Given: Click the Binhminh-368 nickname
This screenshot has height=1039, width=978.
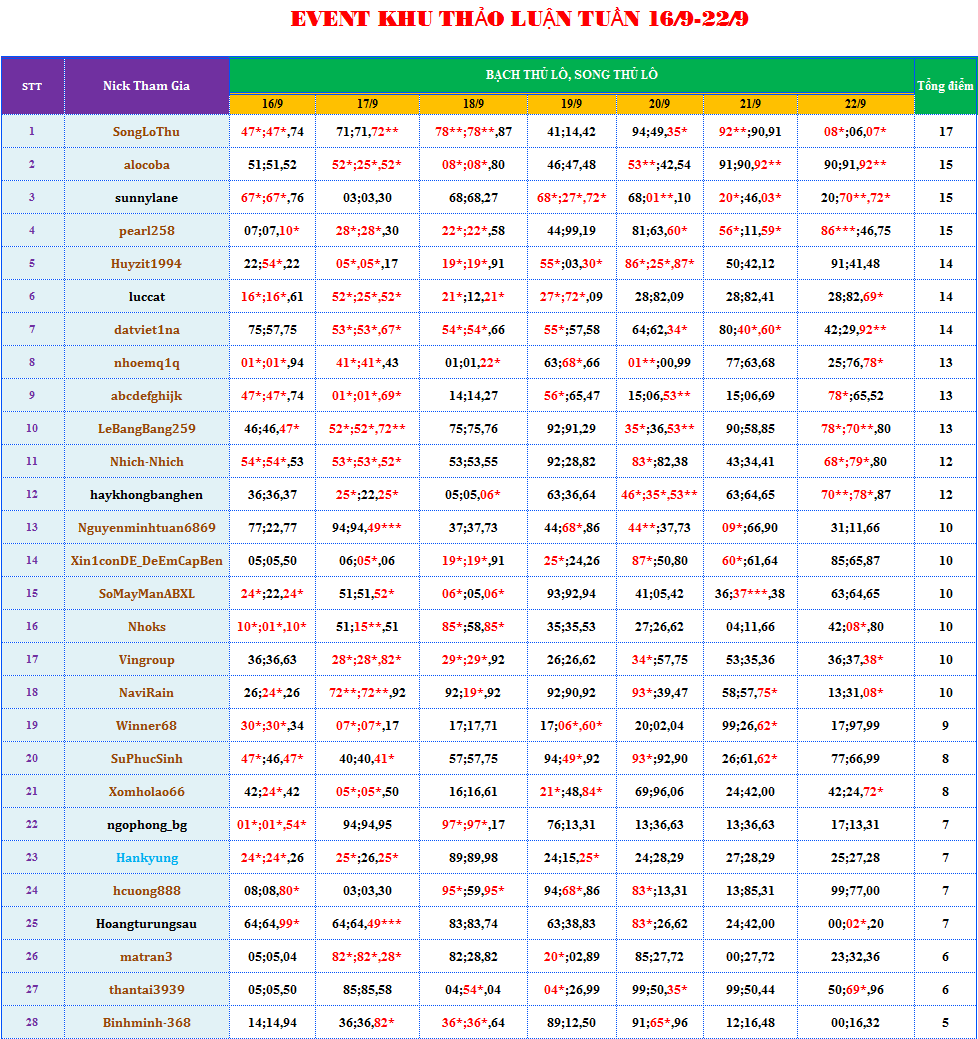Looking at the screenshot, I should click(x=146, y=1022).
